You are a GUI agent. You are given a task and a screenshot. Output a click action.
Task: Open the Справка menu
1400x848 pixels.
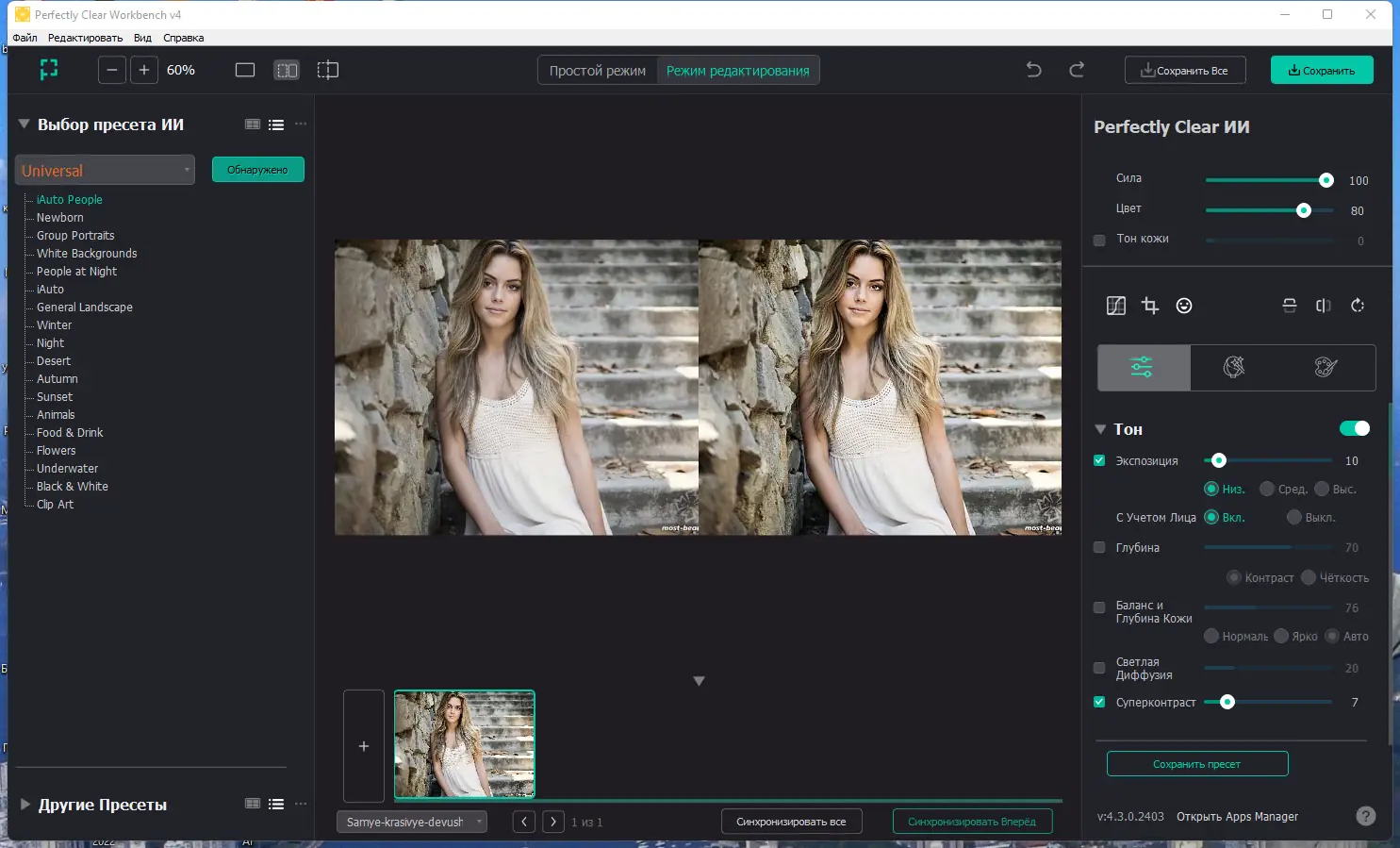[183, 38]
